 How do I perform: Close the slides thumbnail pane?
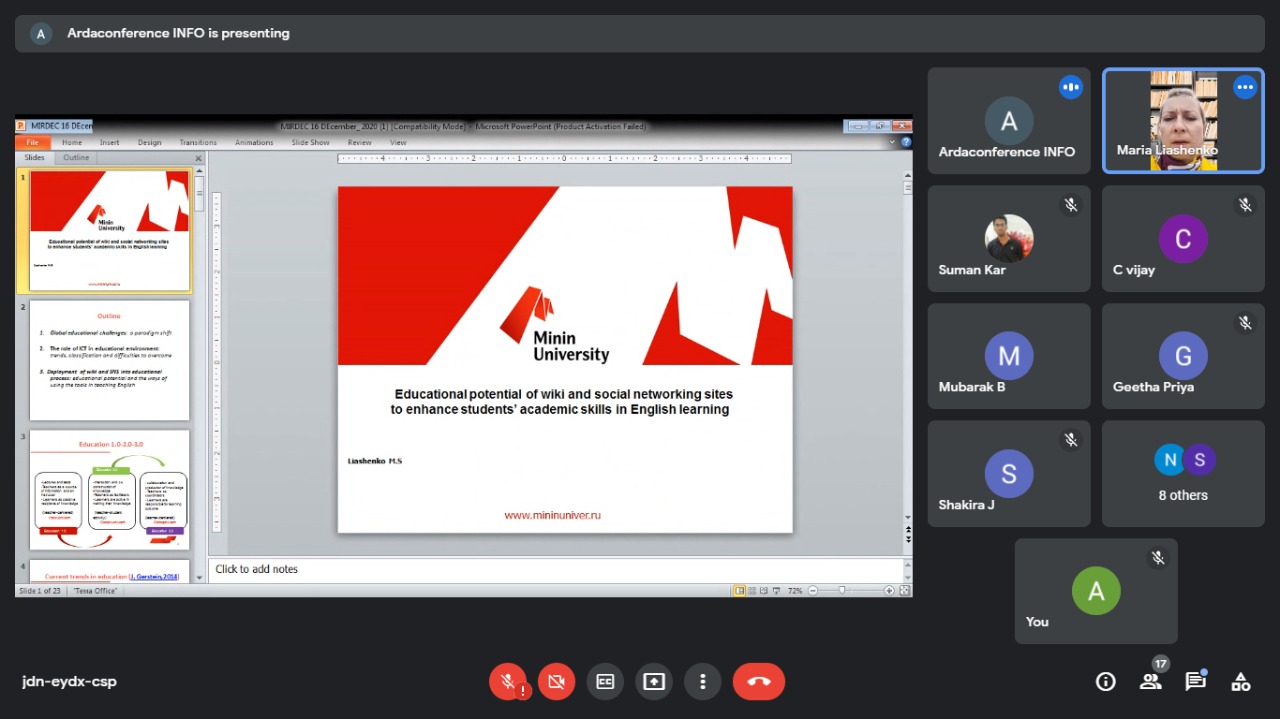(198, 158)
